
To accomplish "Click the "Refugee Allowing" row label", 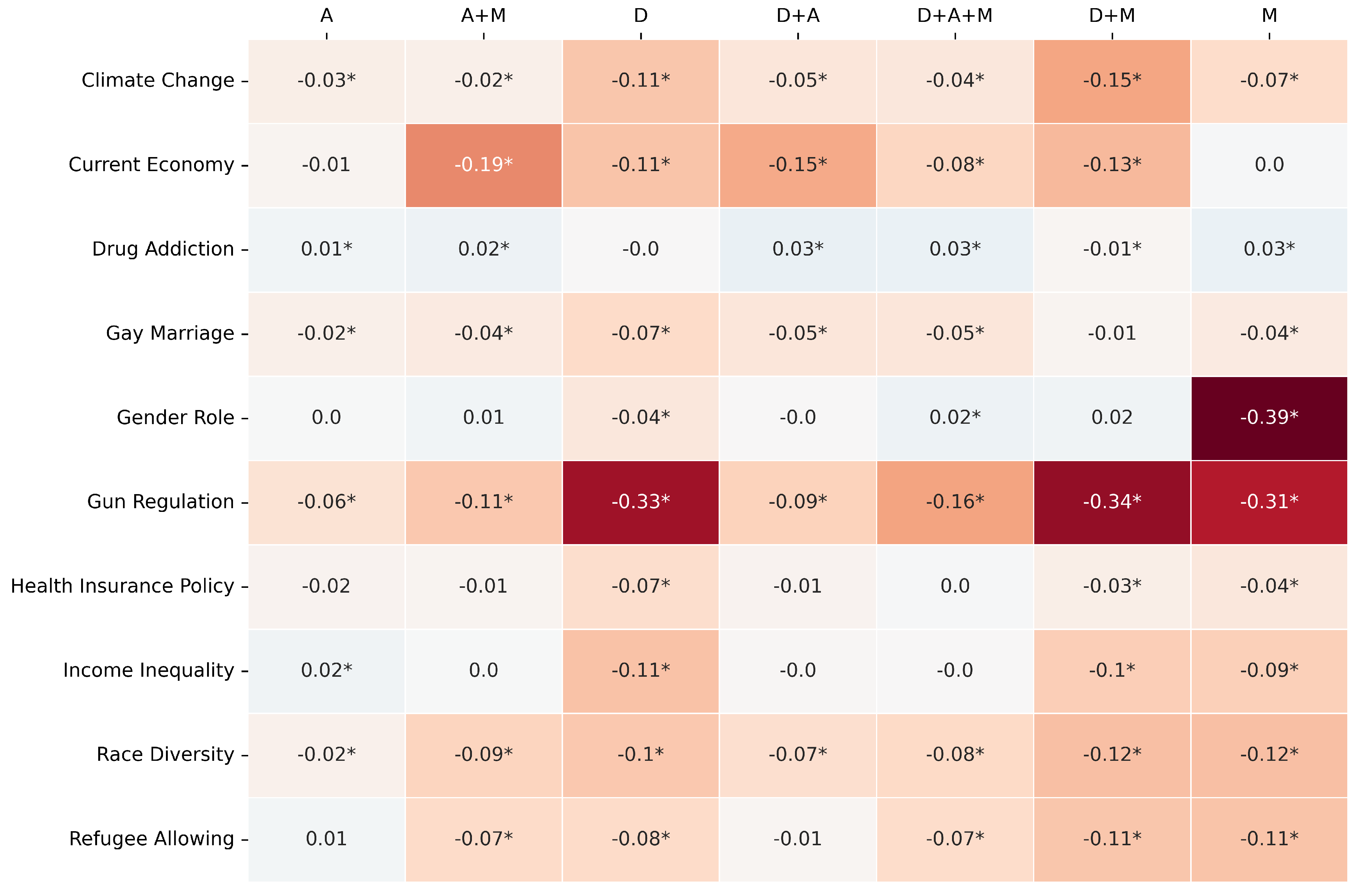I will click(x=152, y=839).
